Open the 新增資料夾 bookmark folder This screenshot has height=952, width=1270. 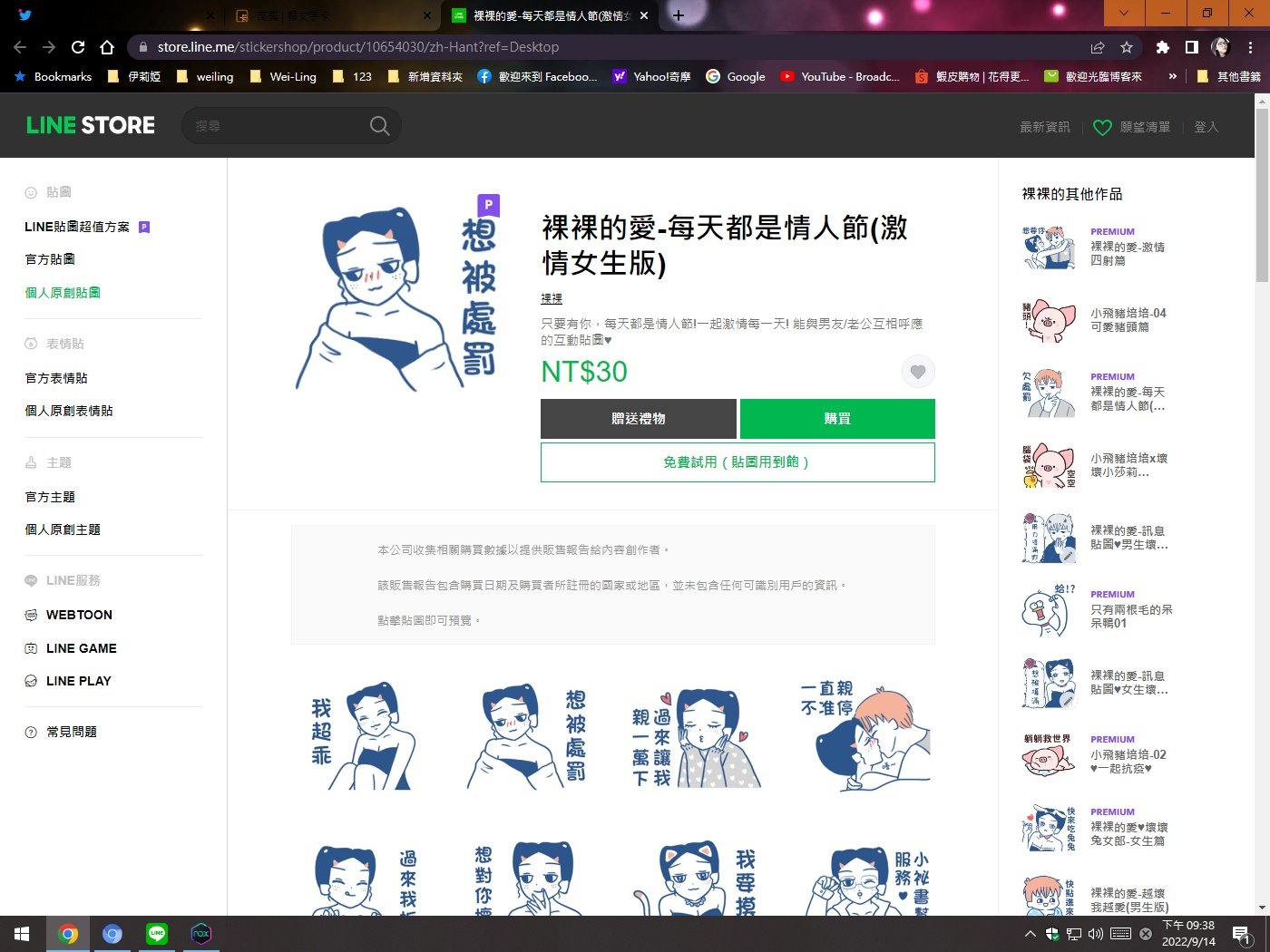425,77
